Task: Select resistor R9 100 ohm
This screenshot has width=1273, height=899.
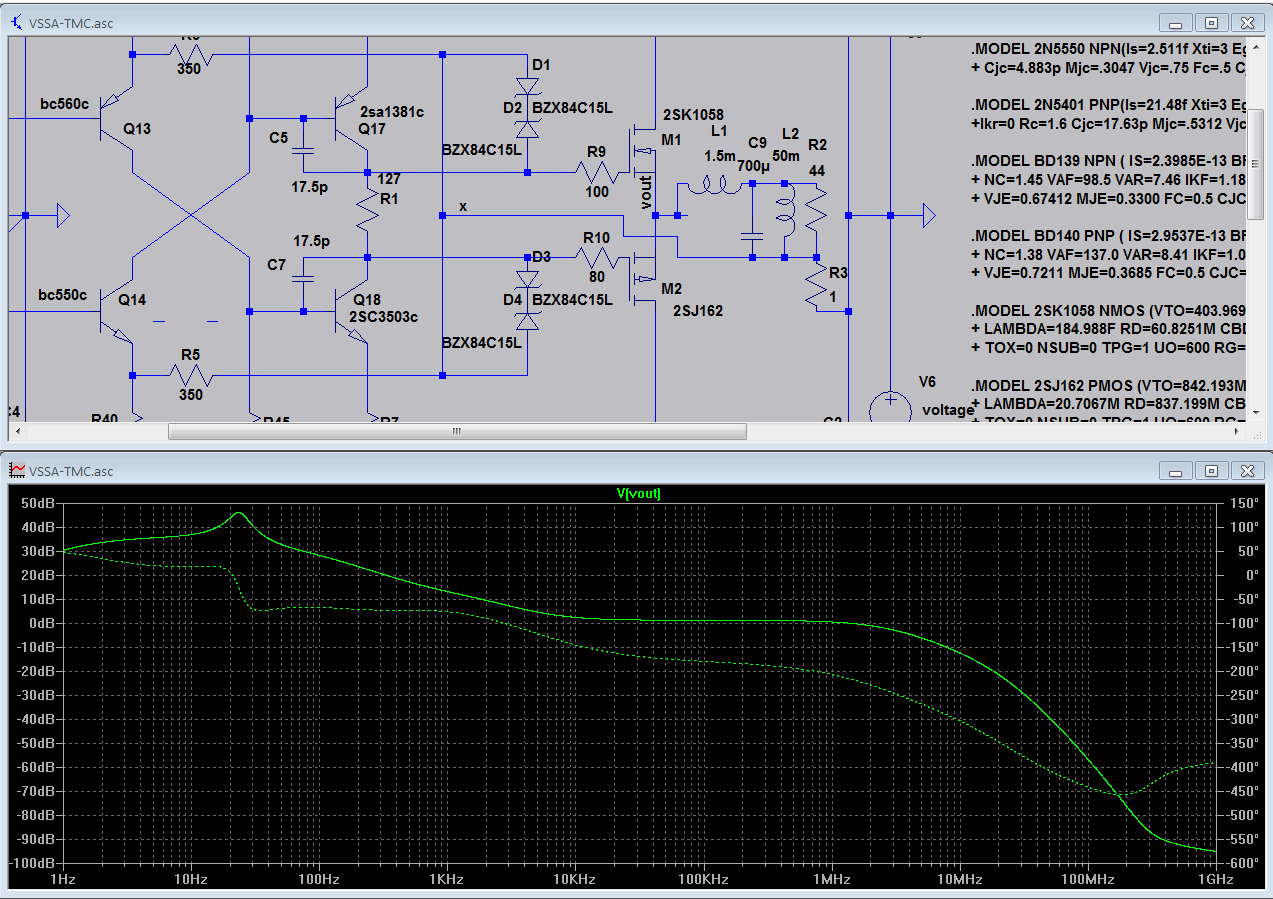Action: tap(596, 172)
